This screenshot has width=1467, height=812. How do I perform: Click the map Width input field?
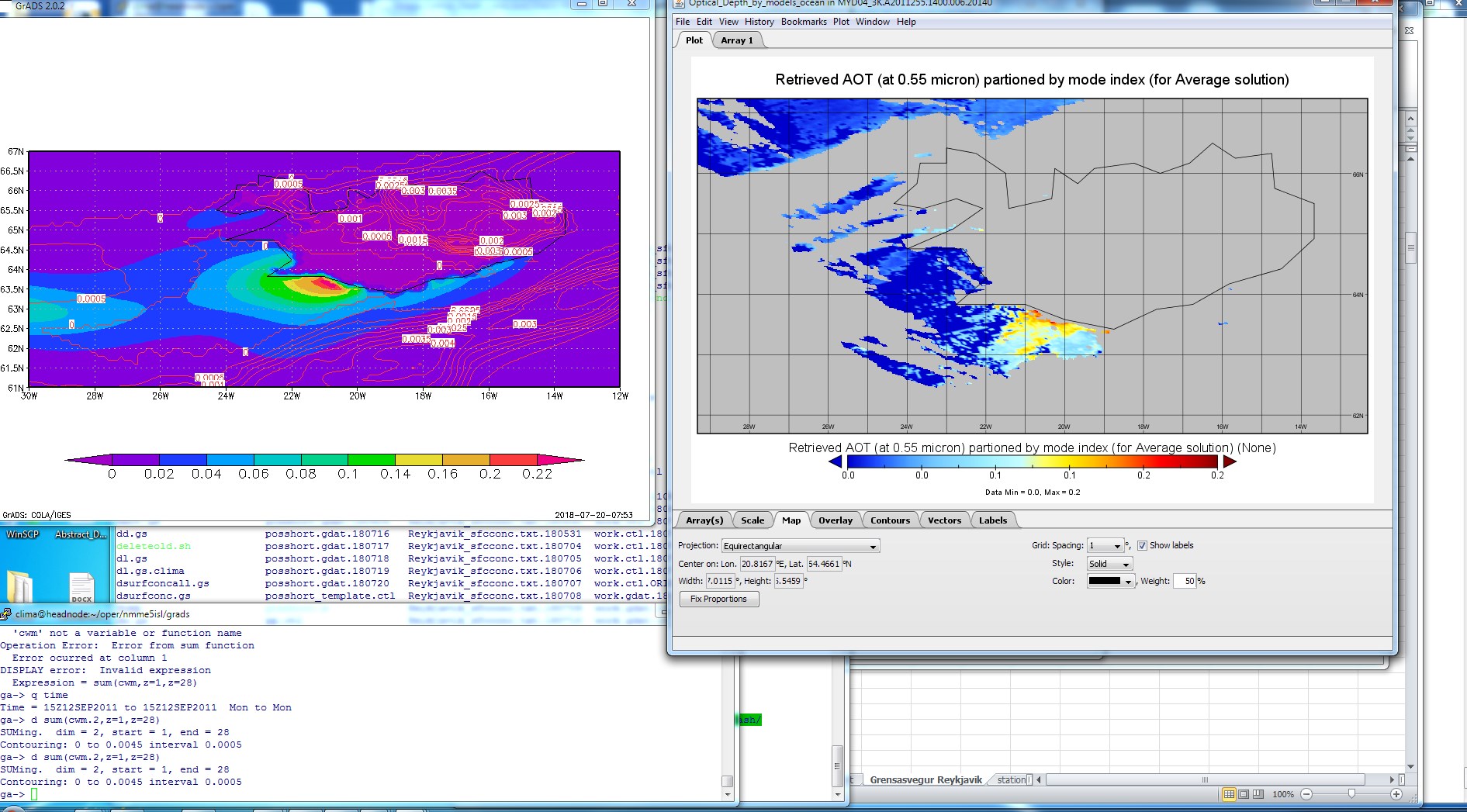coord(720,581)
